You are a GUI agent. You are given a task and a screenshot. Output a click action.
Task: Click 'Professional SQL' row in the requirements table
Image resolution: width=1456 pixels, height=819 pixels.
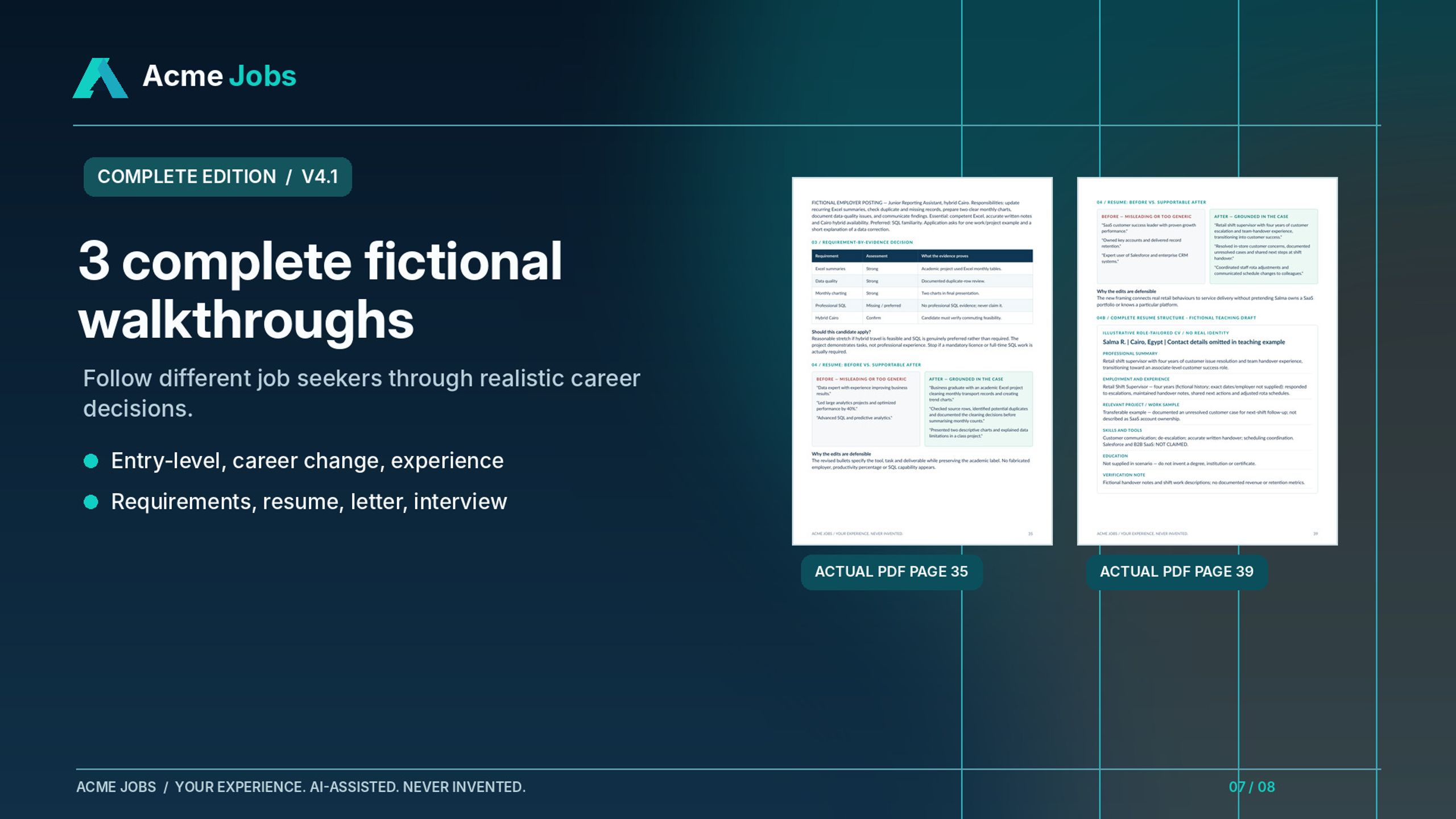pos(922,305)
